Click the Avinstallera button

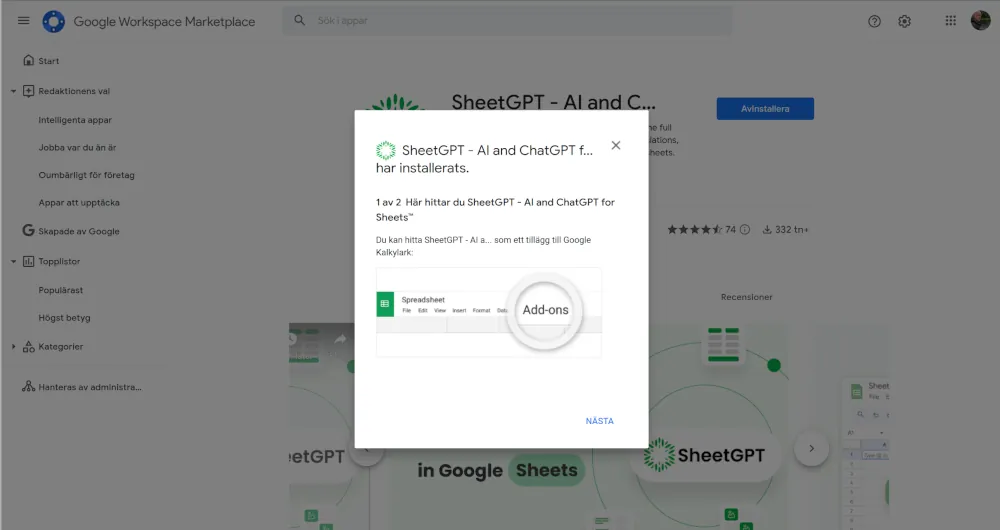765,109
